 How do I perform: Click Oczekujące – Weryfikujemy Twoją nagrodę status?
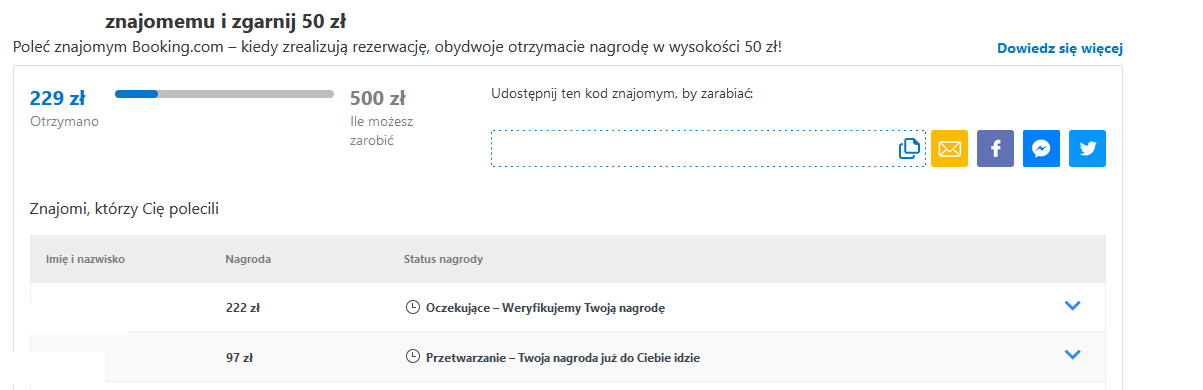(545, 307)
